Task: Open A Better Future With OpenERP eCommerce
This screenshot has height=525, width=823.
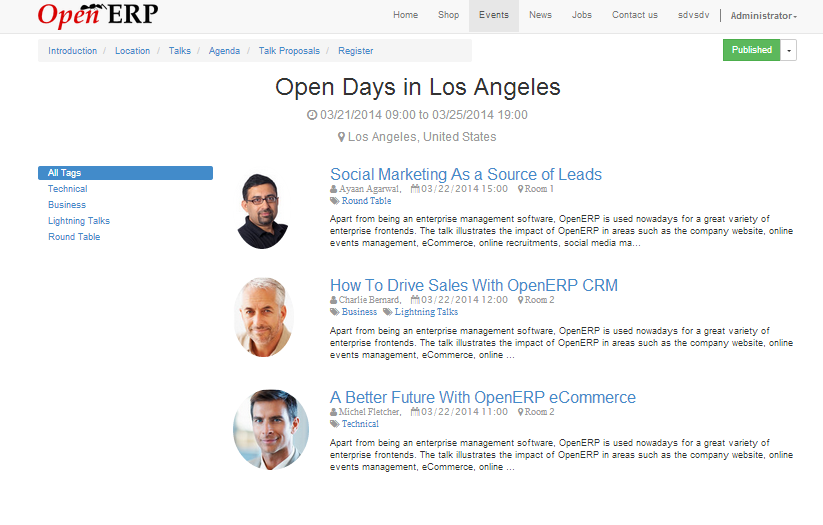Action: point(482,397)
